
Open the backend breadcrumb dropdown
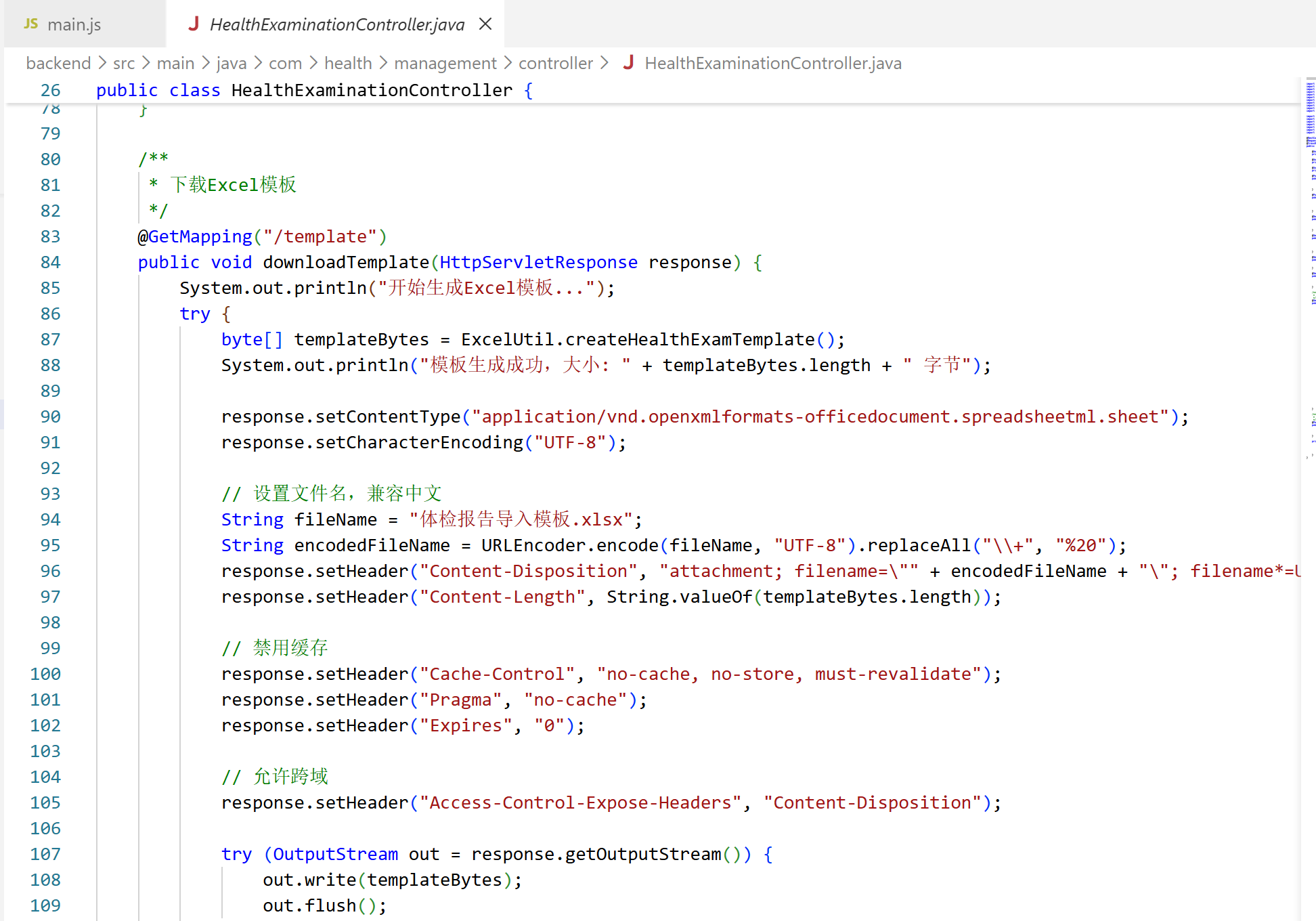(x=58, y=64)
